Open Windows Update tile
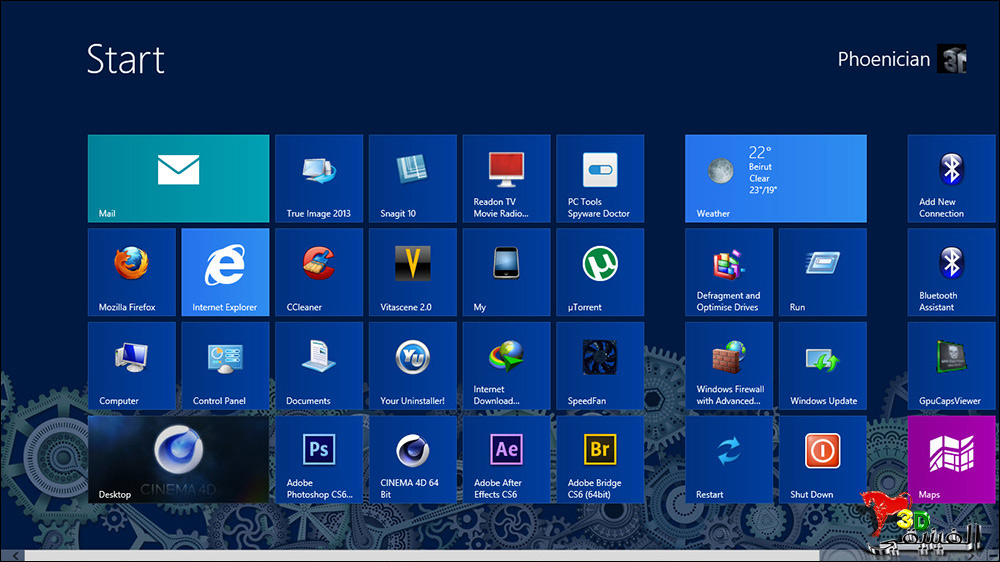1000x562 pixels. (x=823, y=366)
